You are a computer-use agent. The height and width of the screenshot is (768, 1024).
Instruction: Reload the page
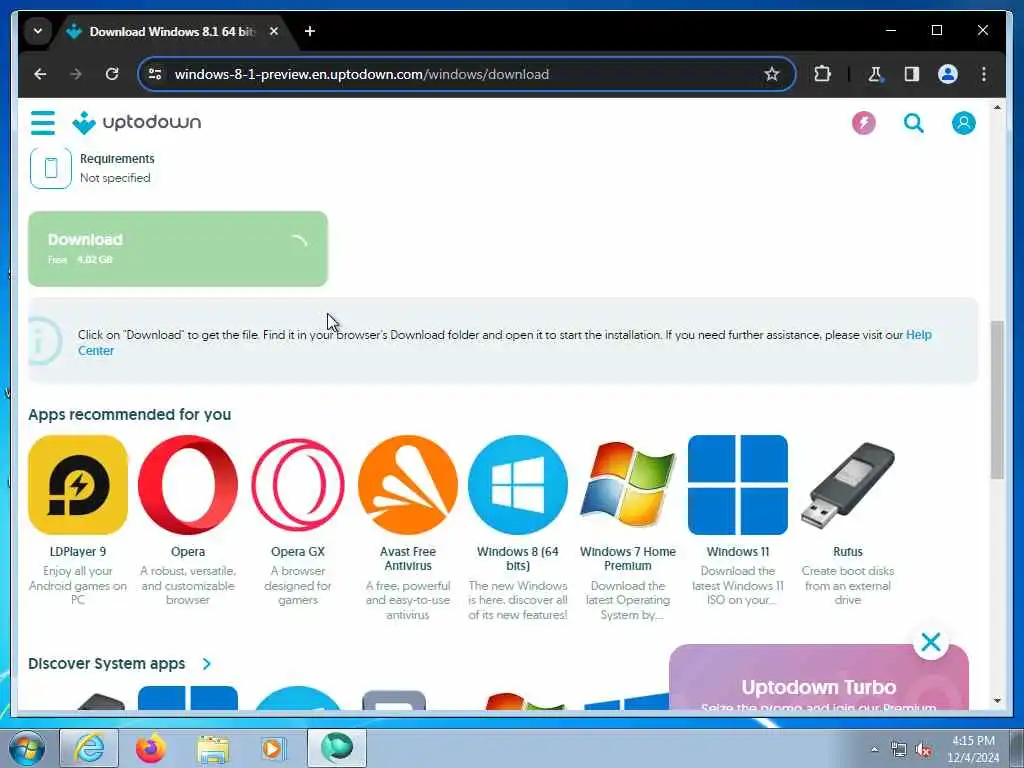click(x=112, y=74)
